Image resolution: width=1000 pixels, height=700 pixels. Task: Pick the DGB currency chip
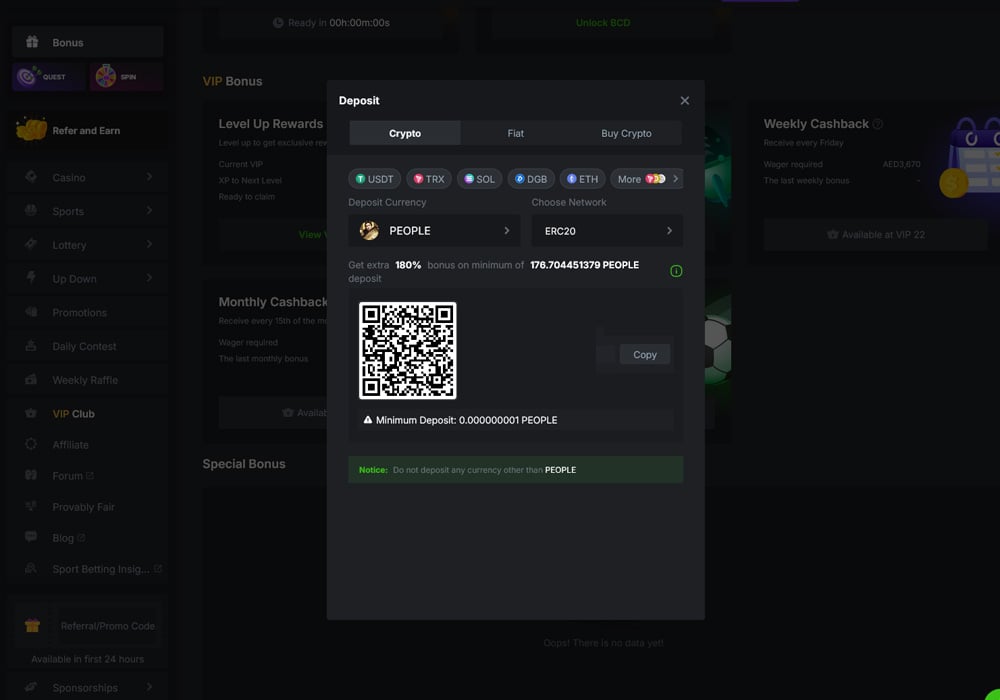(x=531, y=179)
